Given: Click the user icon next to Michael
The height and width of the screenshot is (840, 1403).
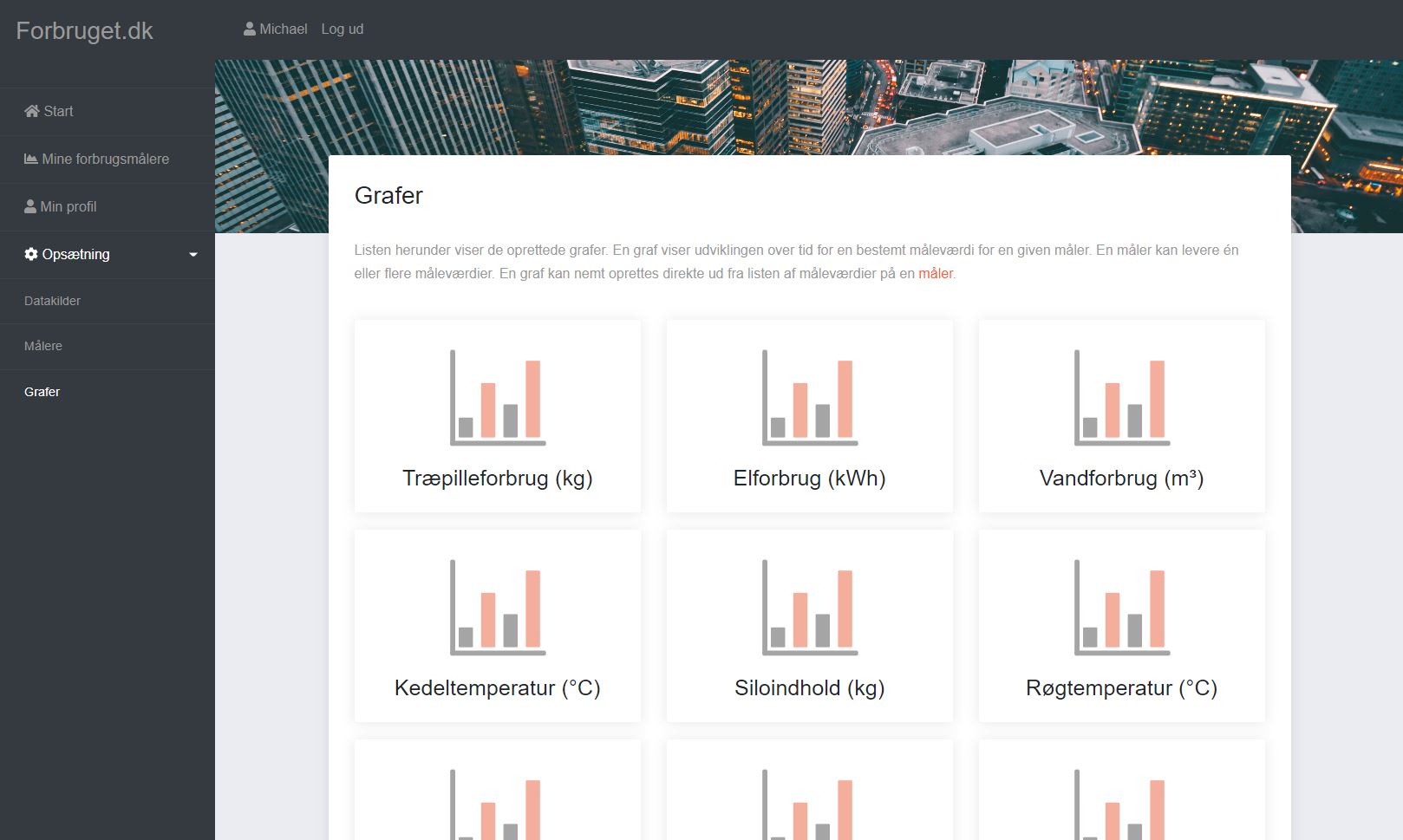Looking at the screenshot, I should 250,29.
